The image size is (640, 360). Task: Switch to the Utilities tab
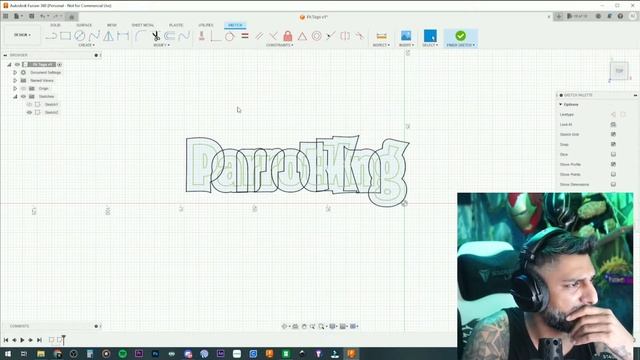coord(206,25)
